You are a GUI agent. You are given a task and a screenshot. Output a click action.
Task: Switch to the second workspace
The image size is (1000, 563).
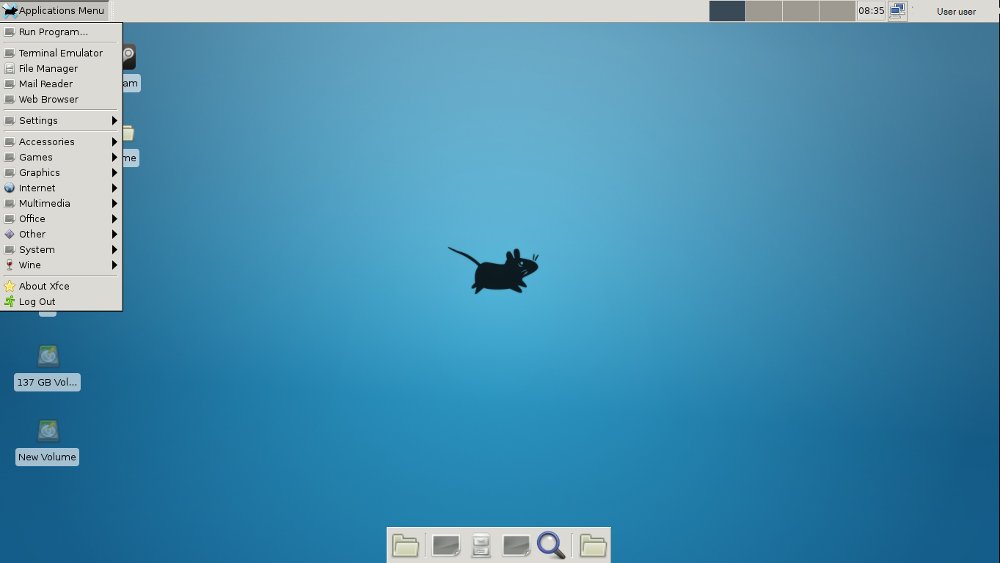(764, 11)
